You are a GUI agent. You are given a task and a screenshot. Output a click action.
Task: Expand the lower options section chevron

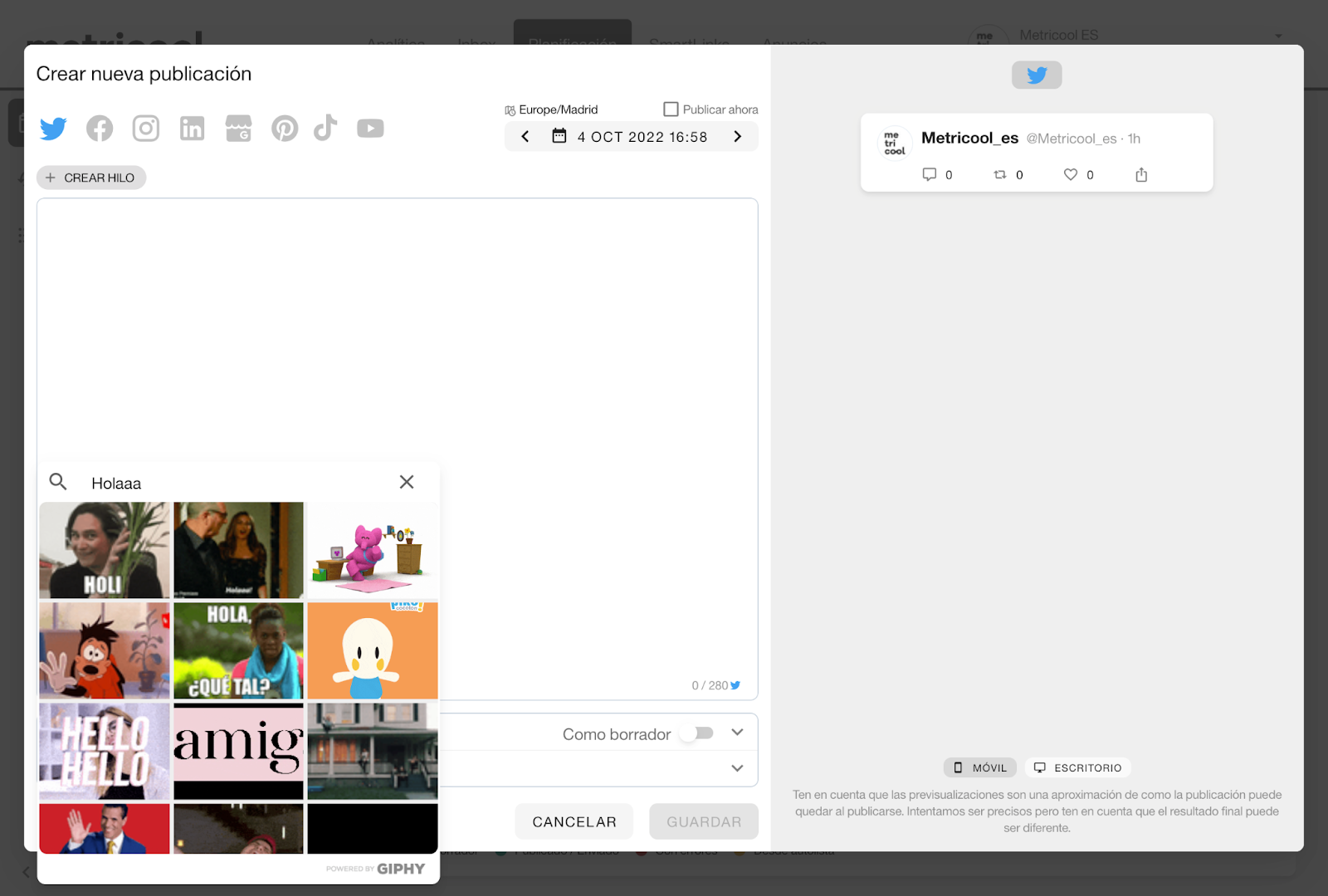[737, 768]
